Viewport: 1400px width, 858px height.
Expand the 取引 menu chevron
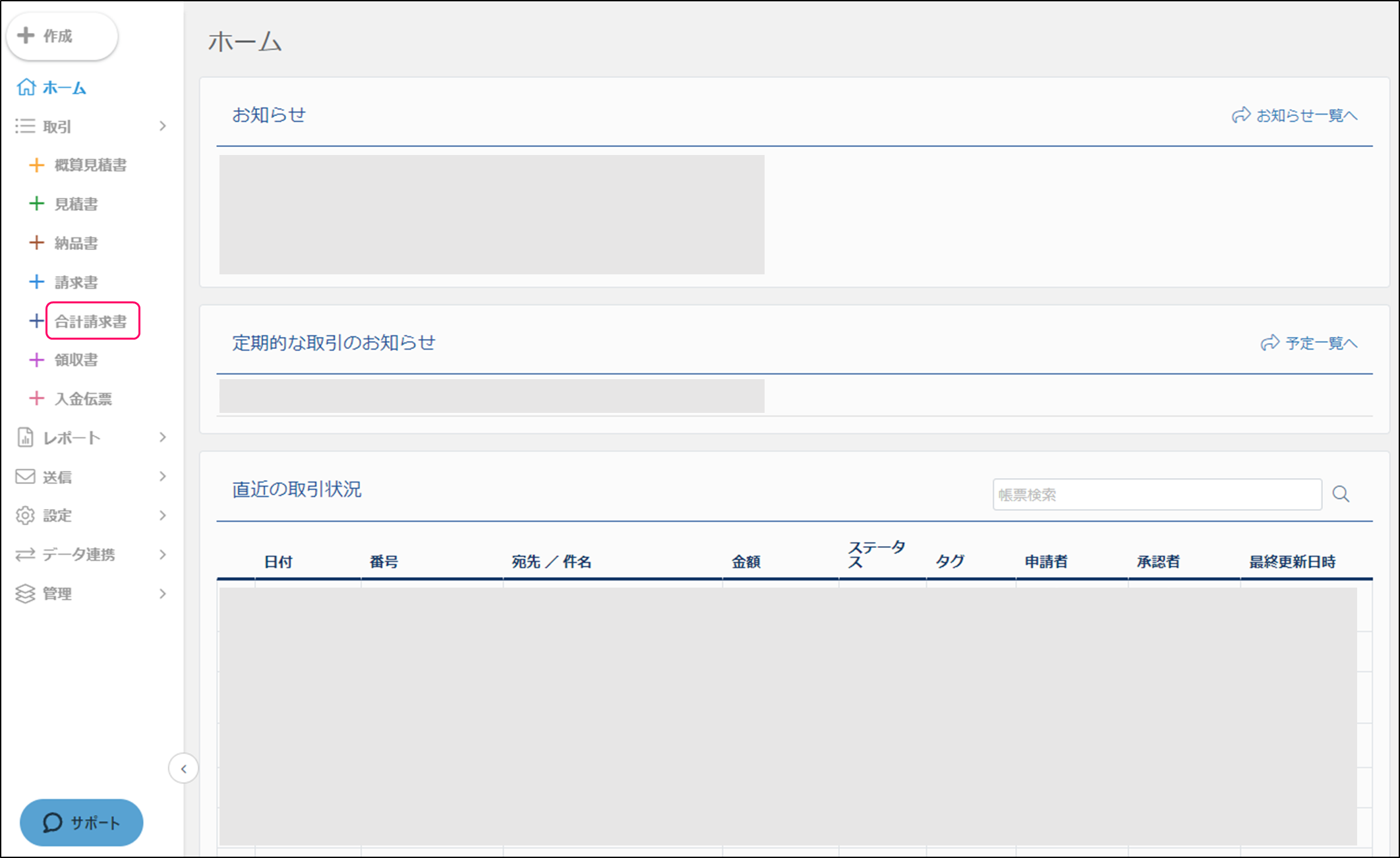click(x=163, y=126)
